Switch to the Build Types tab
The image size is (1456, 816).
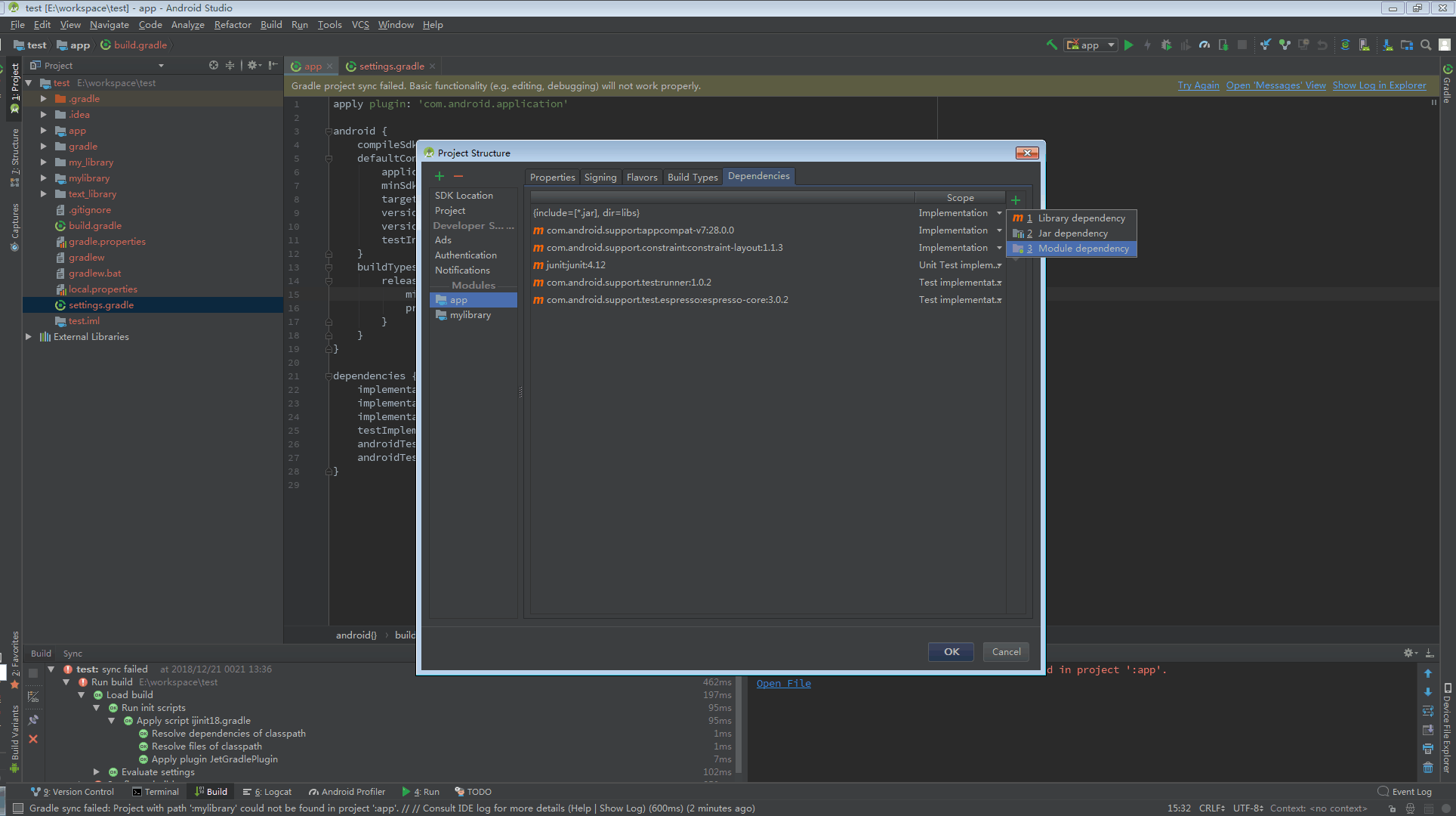point(692,176)
